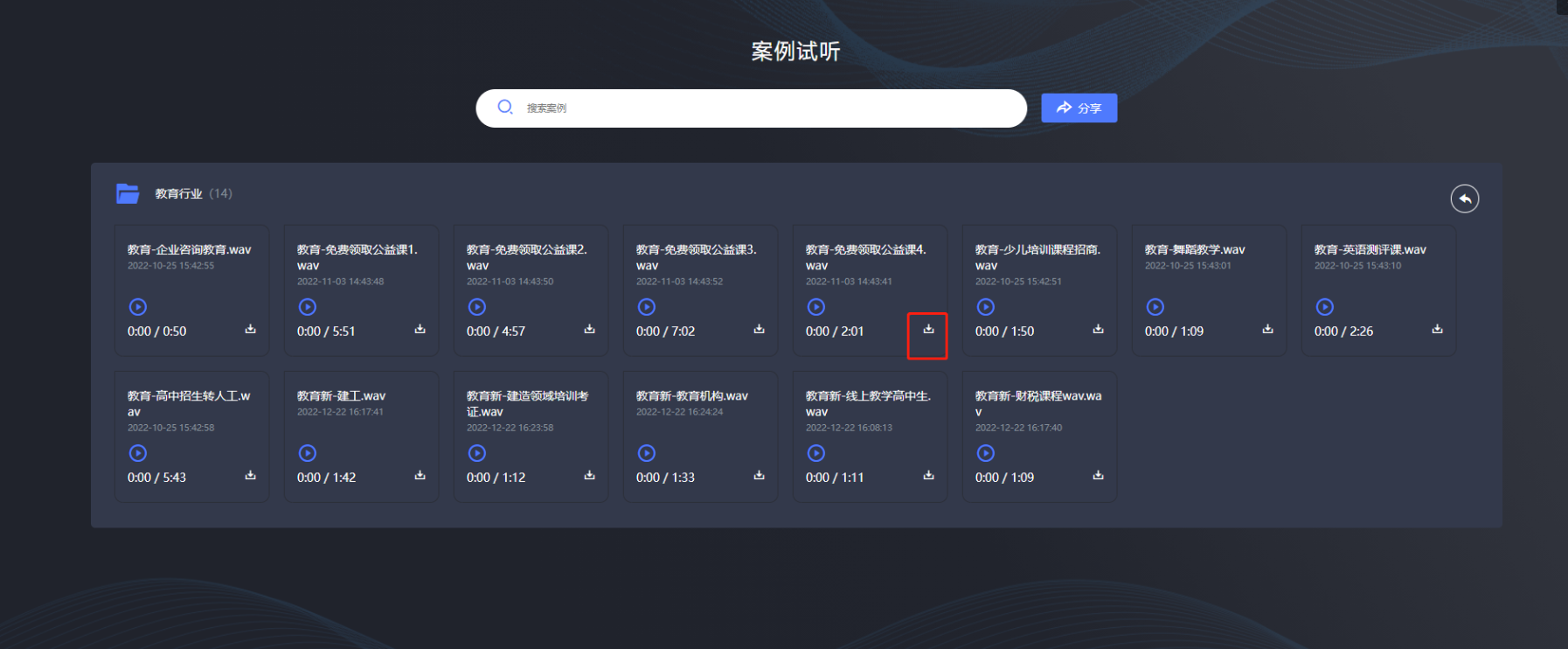Play 教育-免费领取公益课1.wav audio
Image resolution: width=1568 pixels, height=649 pixels.
click(308, 307)
